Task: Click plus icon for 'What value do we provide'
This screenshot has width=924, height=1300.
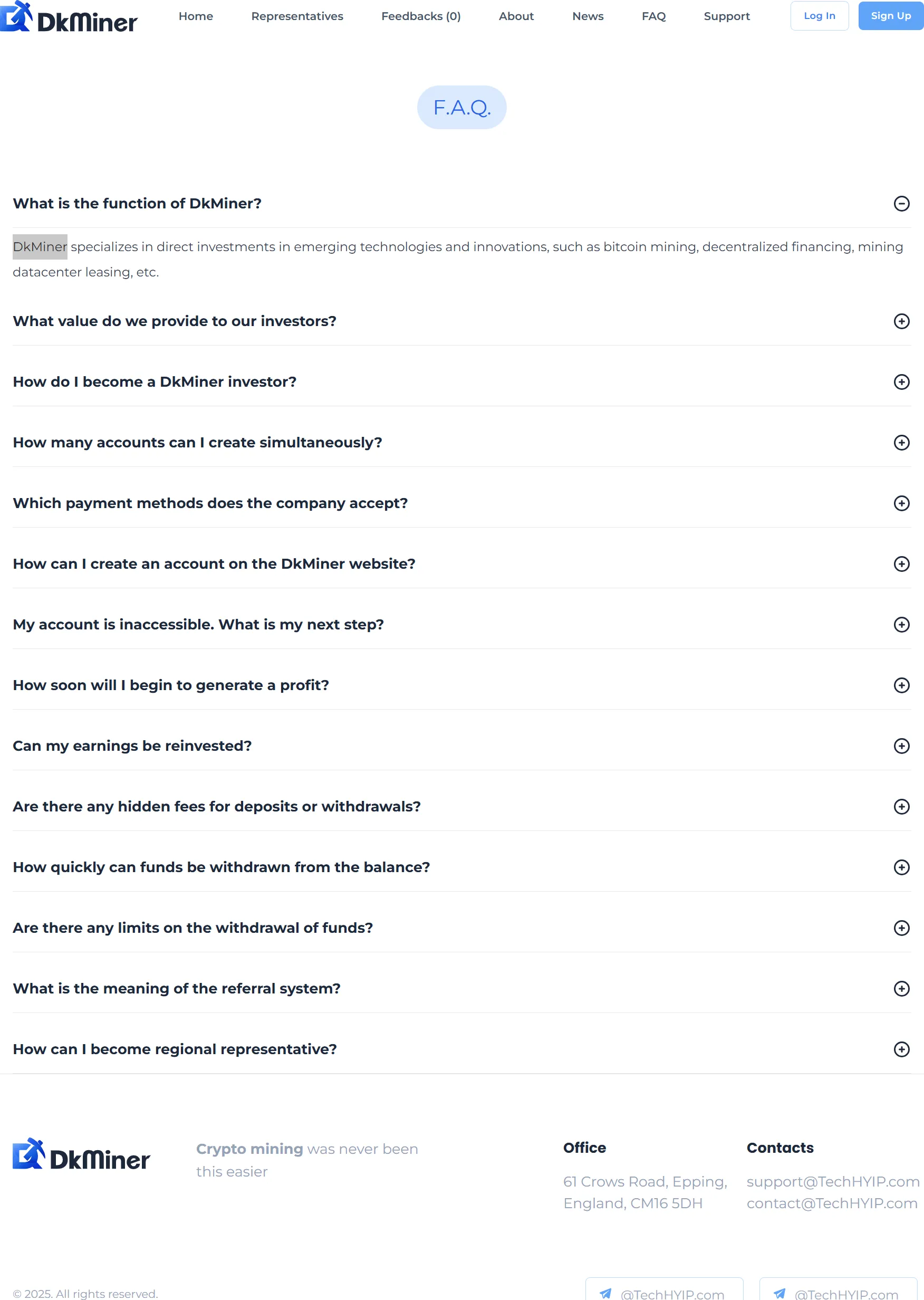Action: (x=901, y=321)
